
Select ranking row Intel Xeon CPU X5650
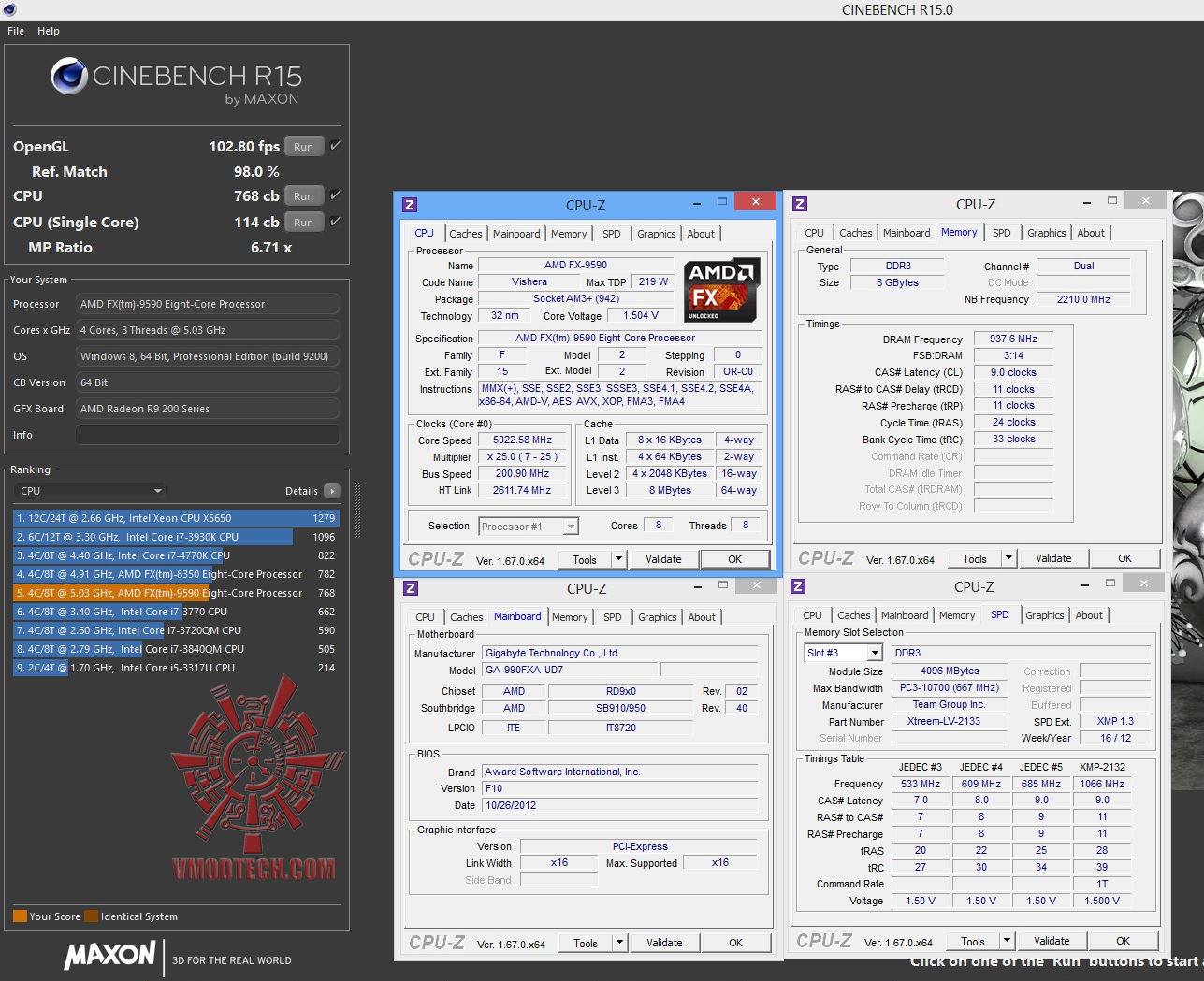coord(176,518)
